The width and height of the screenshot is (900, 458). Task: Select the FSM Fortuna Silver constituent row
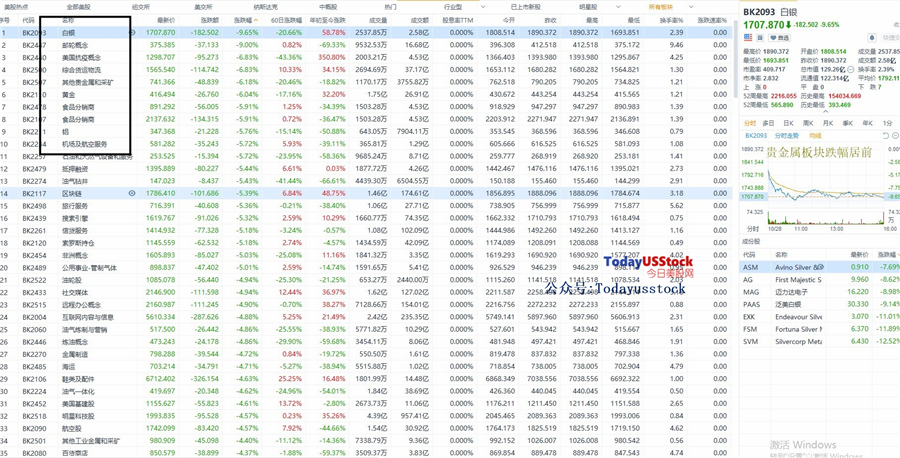(820, 329)
